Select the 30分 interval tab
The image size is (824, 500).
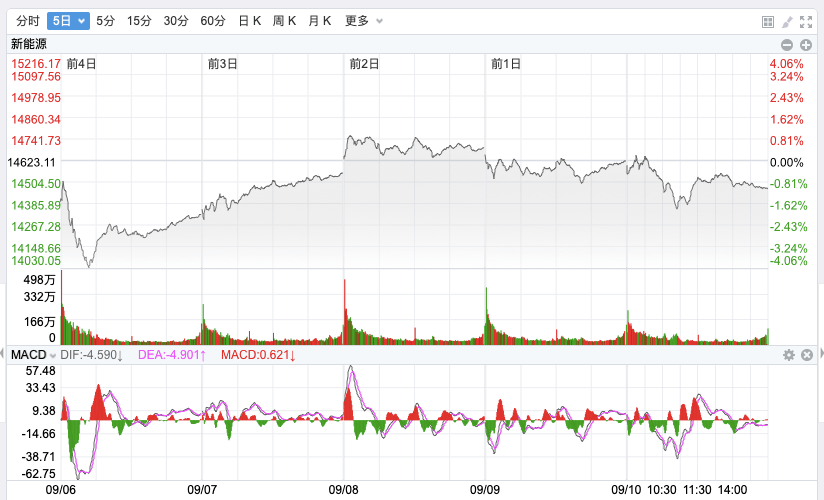176,21
